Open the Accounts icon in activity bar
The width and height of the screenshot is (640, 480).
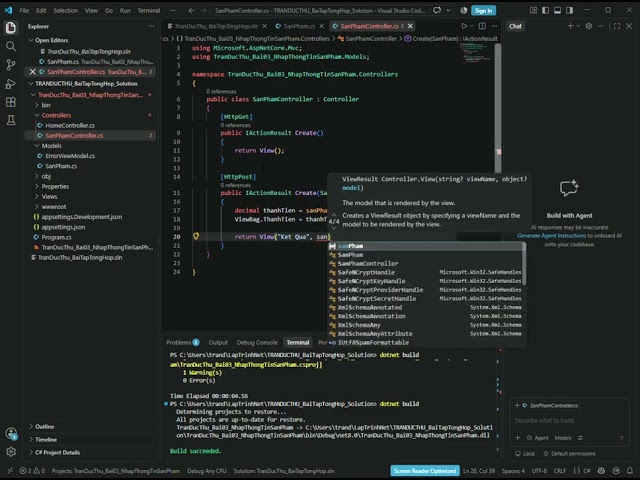[11, 433]
